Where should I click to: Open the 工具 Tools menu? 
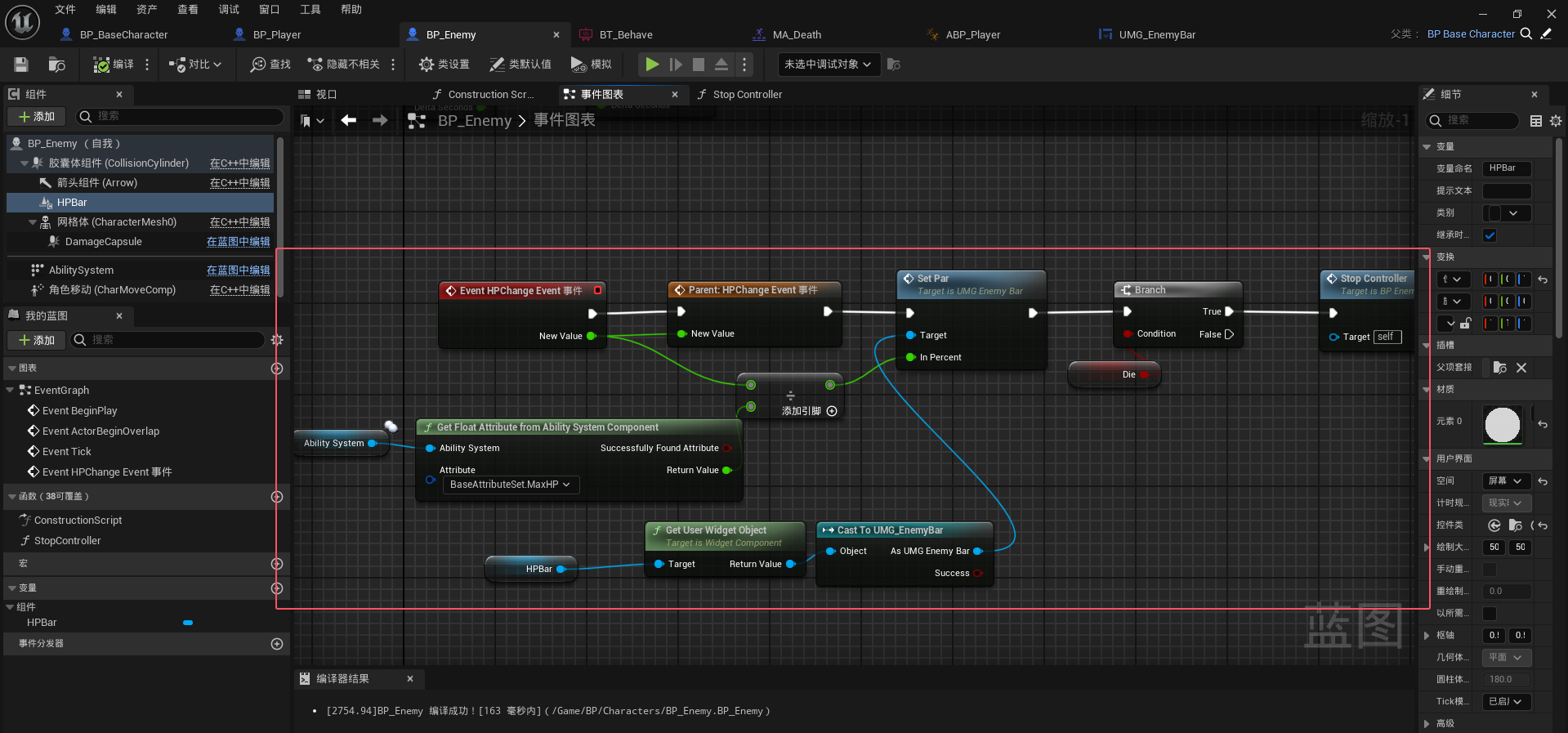pos(310,10)
